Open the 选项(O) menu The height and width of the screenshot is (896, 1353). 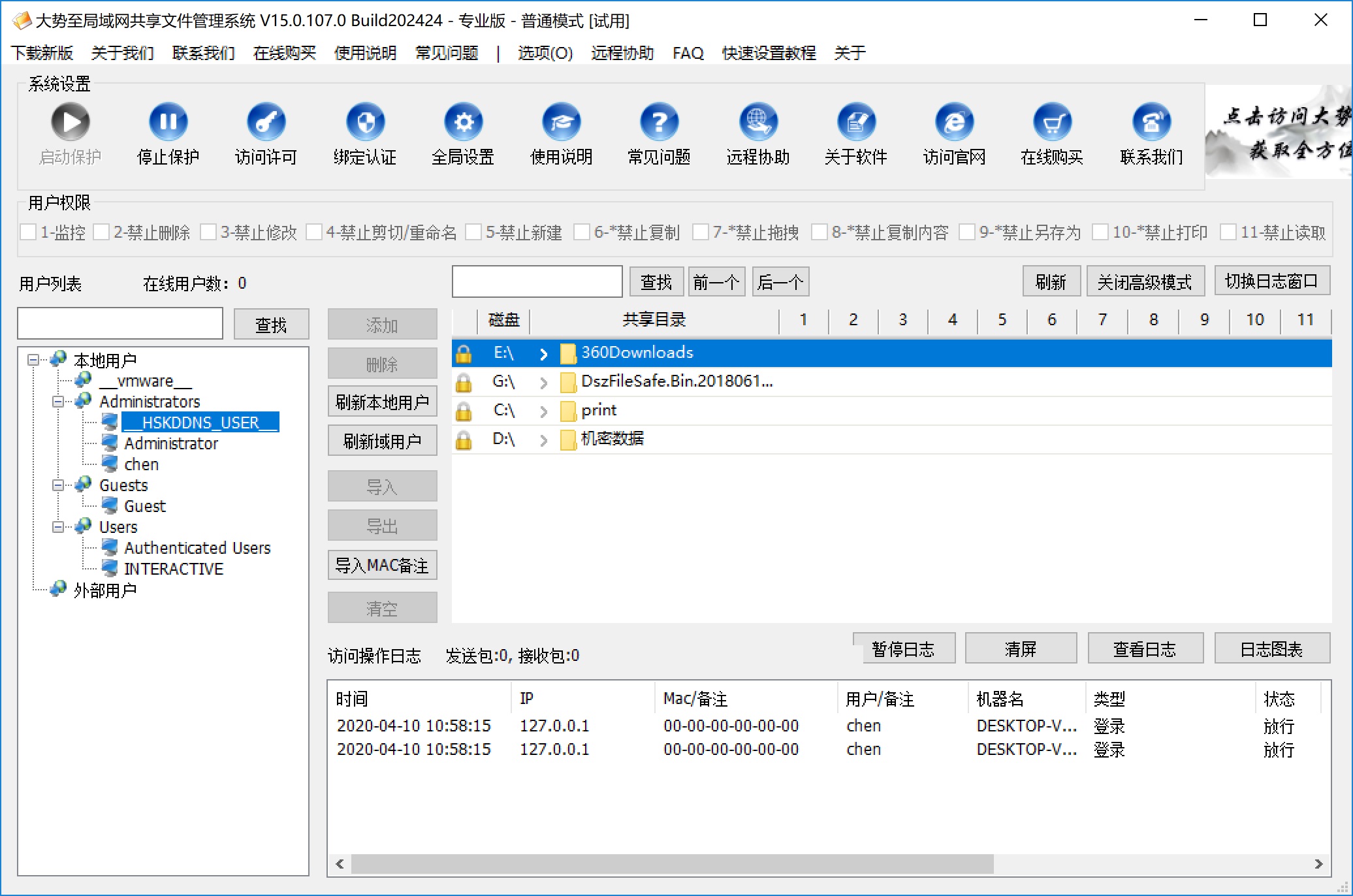click(x=545, y=53)
